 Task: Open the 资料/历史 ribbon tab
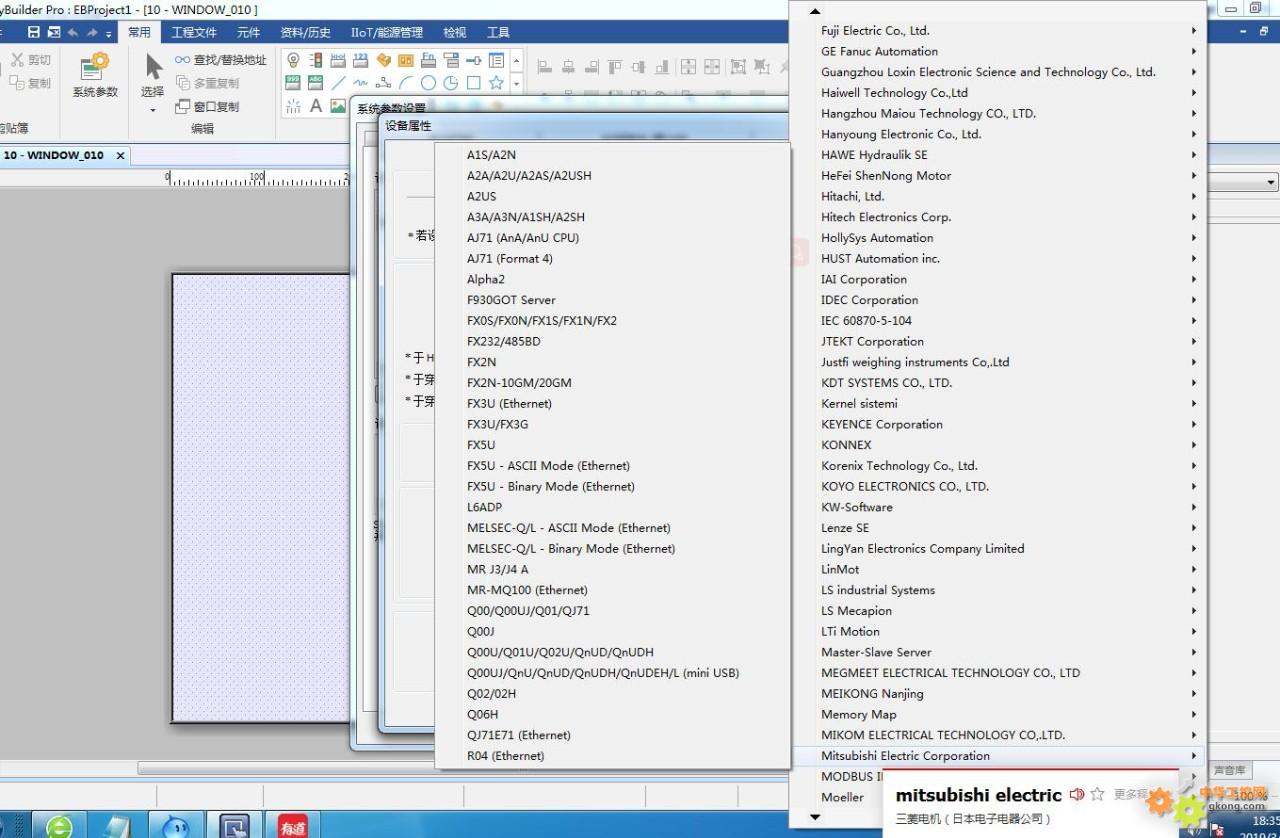coord(305,32)
